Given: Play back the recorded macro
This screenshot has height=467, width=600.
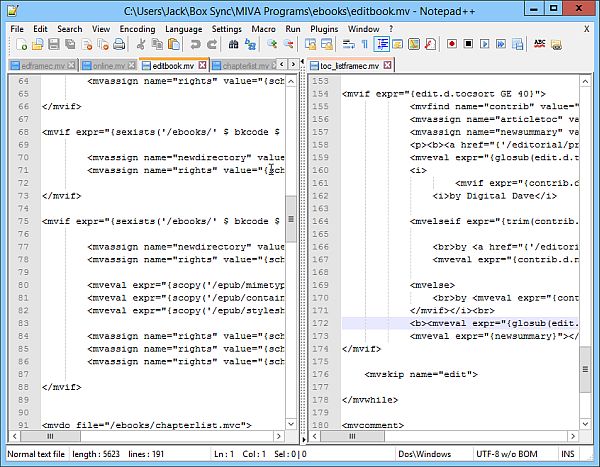Looking at the screenshot, I should click(485, 44).
